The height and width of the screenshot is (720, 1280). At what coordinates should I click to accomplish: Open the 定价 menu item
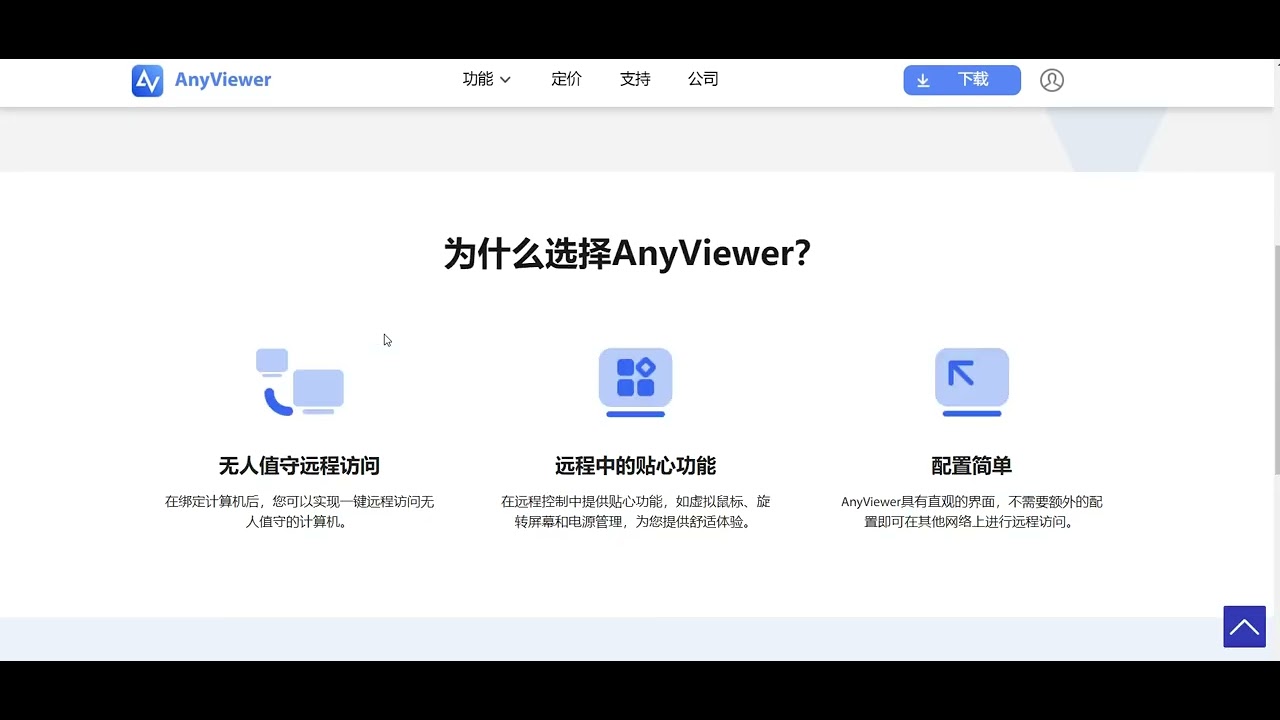pos(566,79)
